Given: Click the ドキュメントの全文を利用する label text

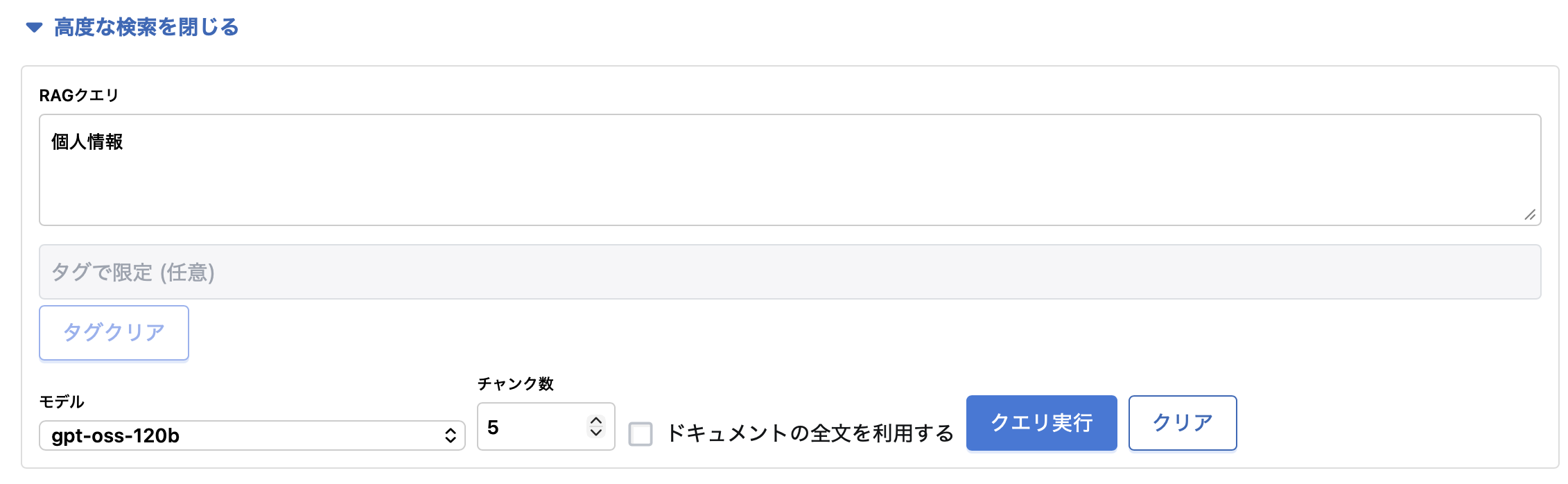Looking at the screenshot, I should (x=810, y=433).
